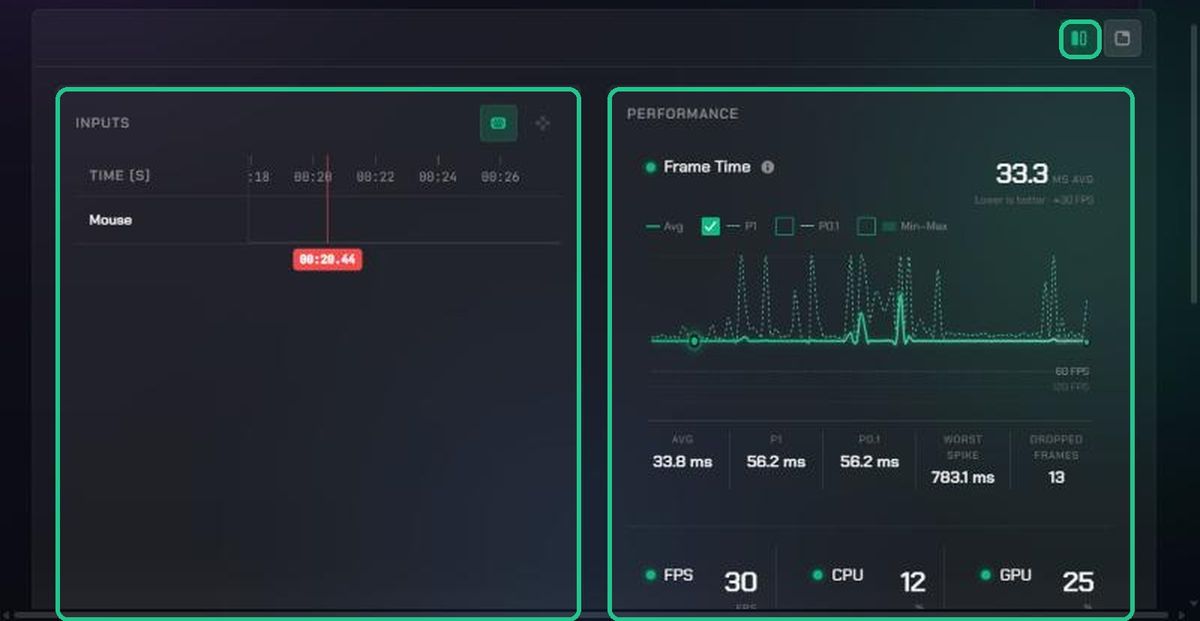Click the 60 FPS reference line label

click(x=1072, y=371)
